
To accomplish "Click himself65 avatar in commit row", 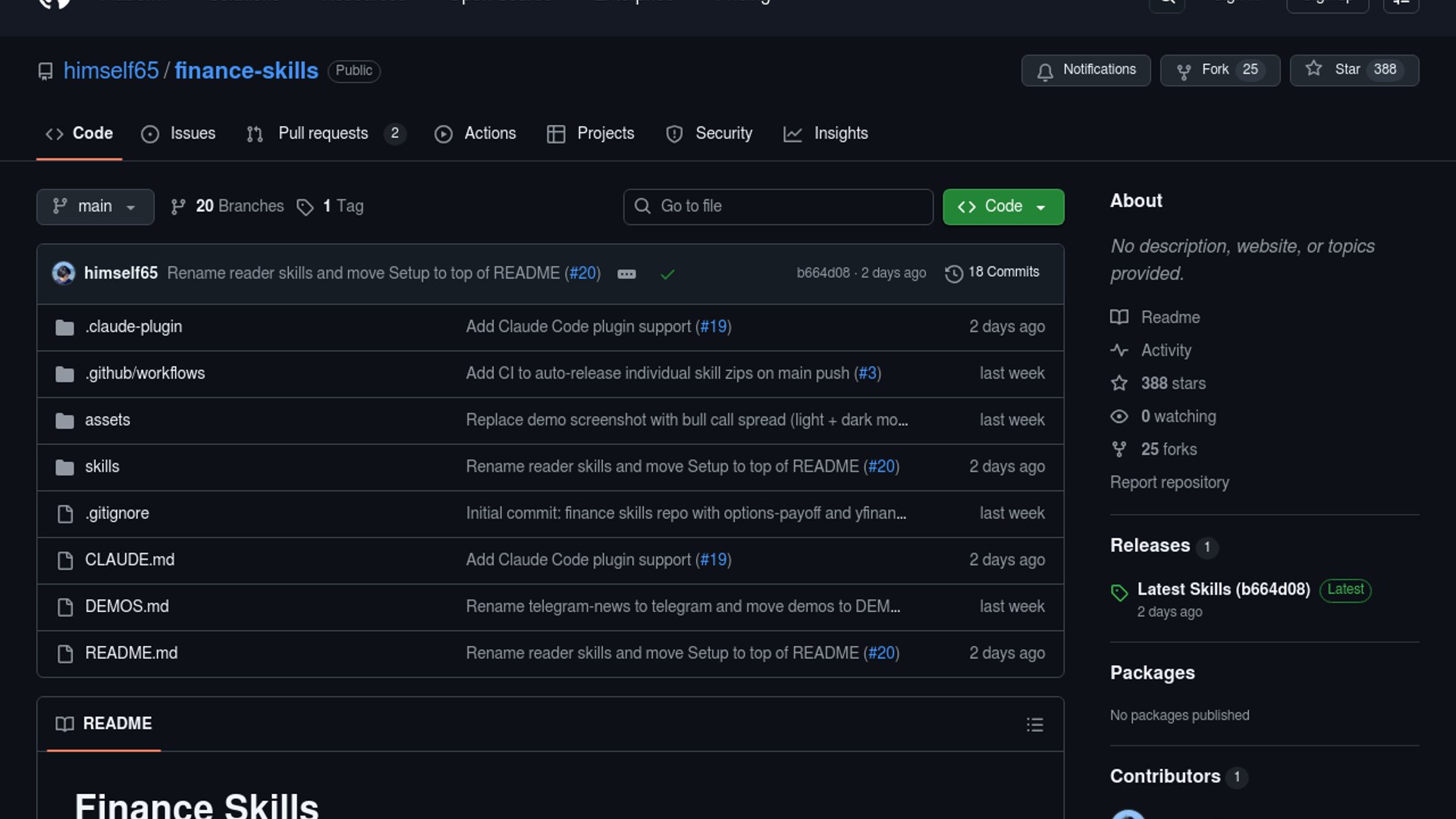I will [64, 273].
